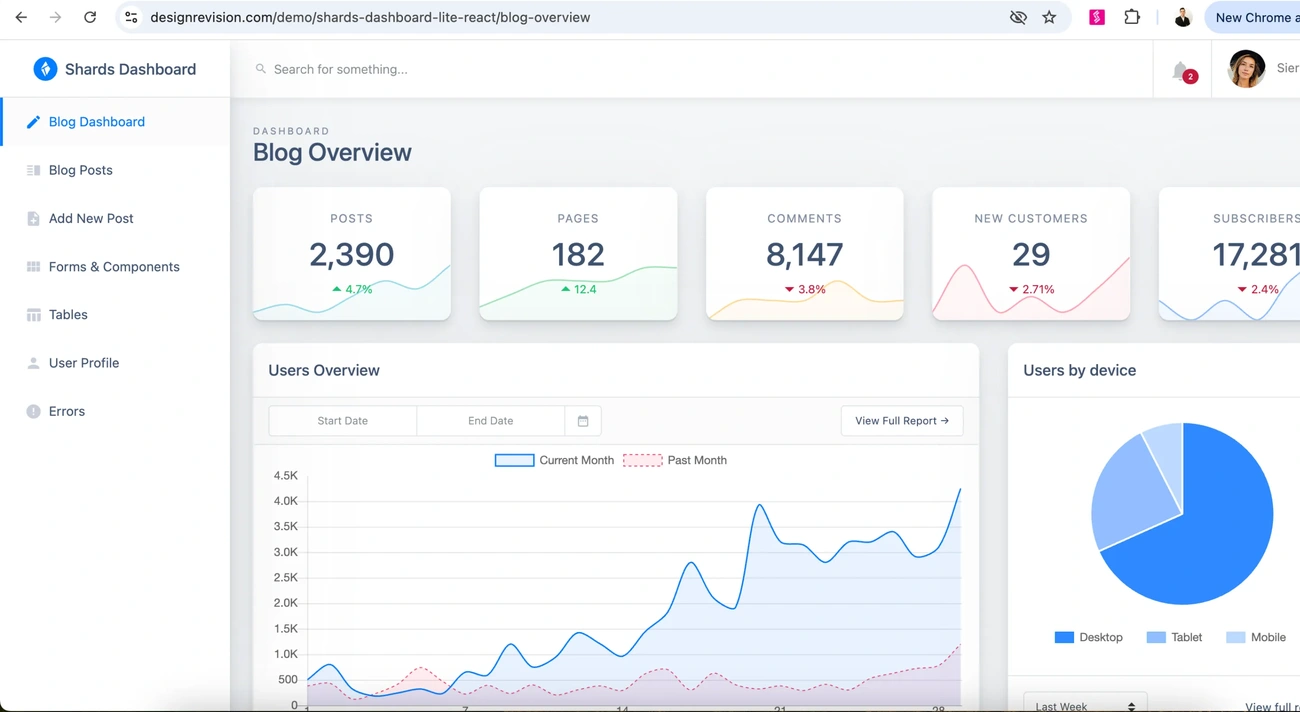
Task: Open the notifications bell icon
Action: (1181, 70)
